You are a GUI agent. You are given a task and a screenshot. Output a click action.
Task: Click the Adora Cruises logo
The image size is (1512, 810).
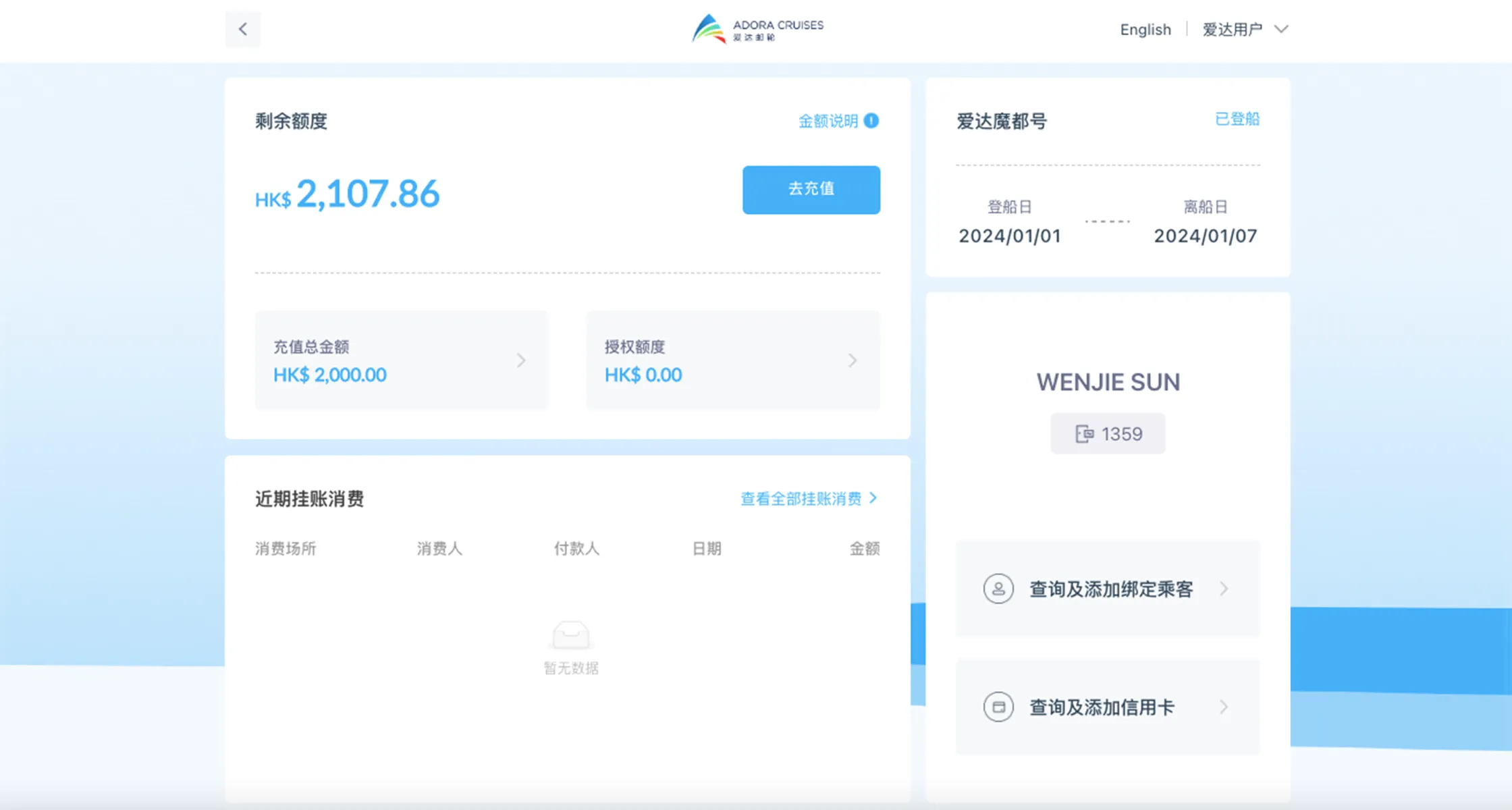[x=757, y=29]
